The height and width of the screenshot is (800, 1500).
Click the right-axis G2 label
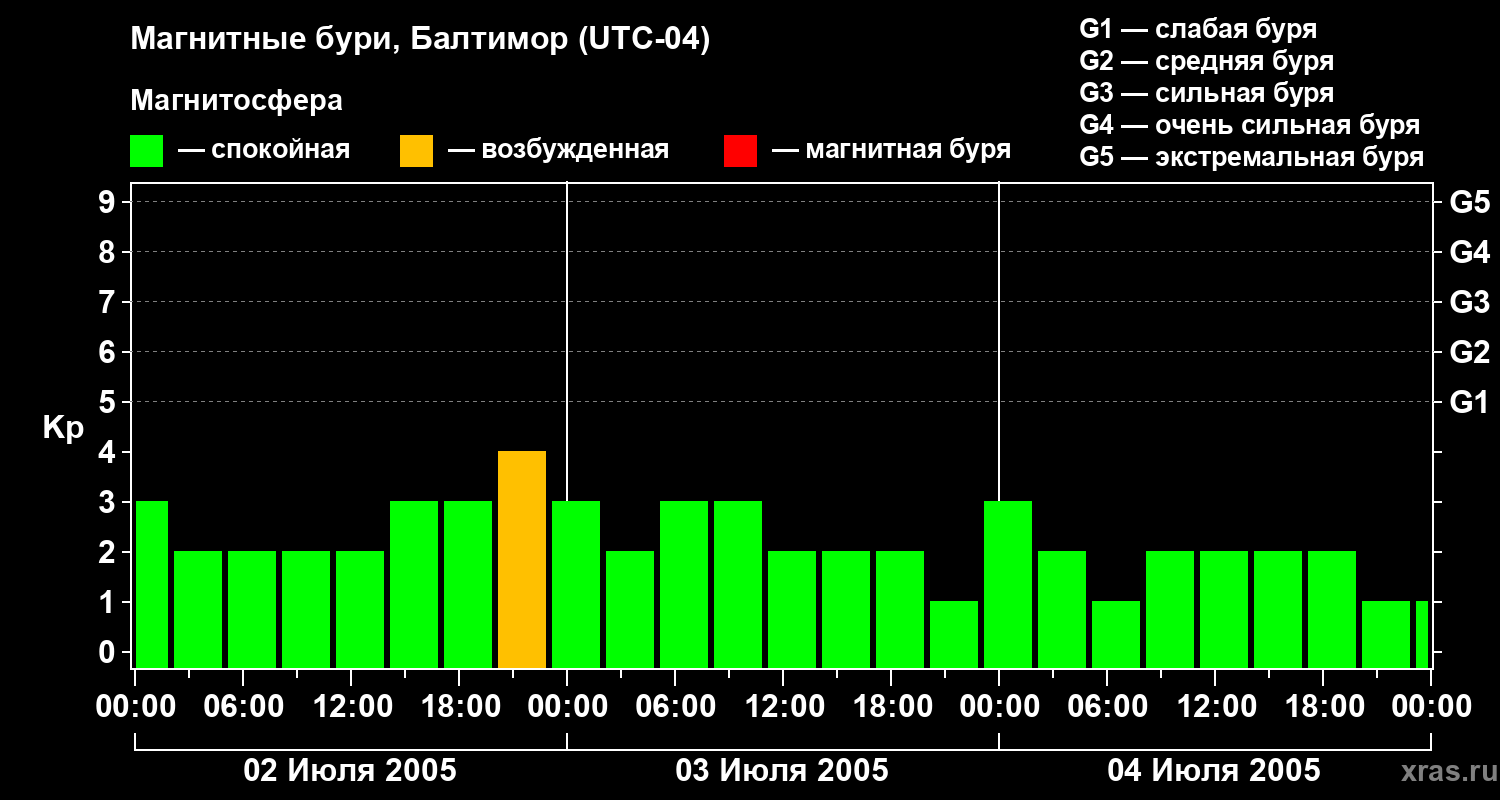click(x=1469, y=352)
